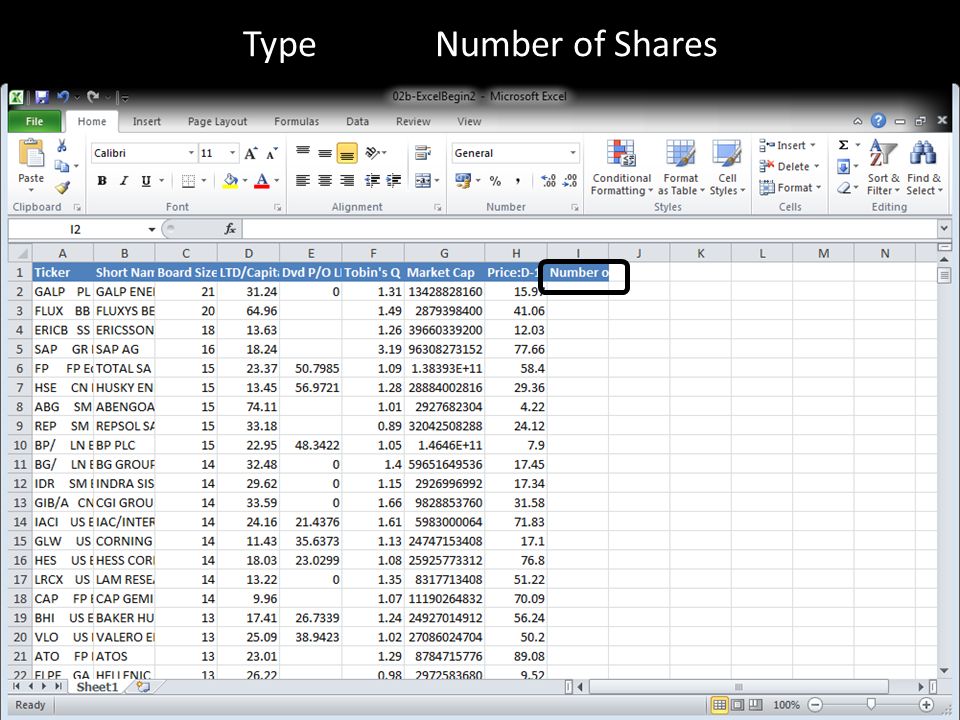Apply Percent Style to the cell

495,181
